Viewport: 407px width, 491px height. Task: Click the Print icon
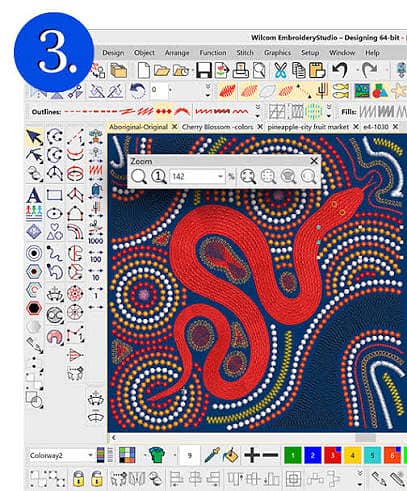point(240,71)
